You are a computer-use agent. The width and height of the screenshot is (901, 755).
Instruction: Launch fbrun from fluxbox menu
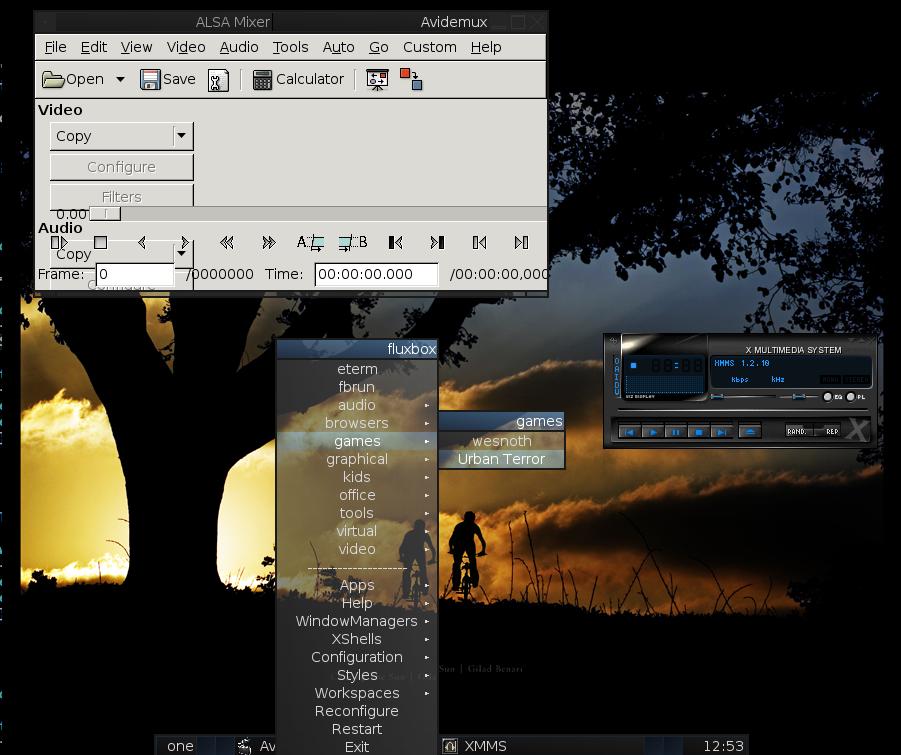pos(357,387)
